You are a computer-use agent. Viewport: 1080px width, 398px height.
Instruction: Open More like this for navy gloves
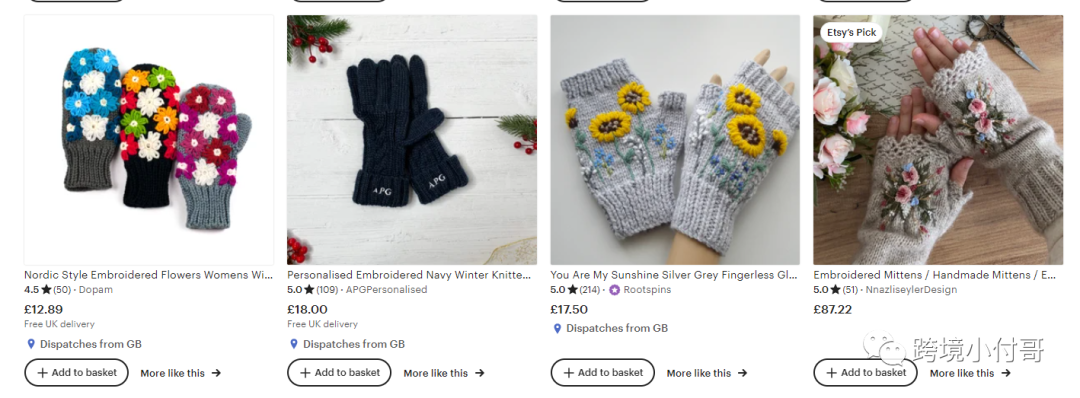444,373
